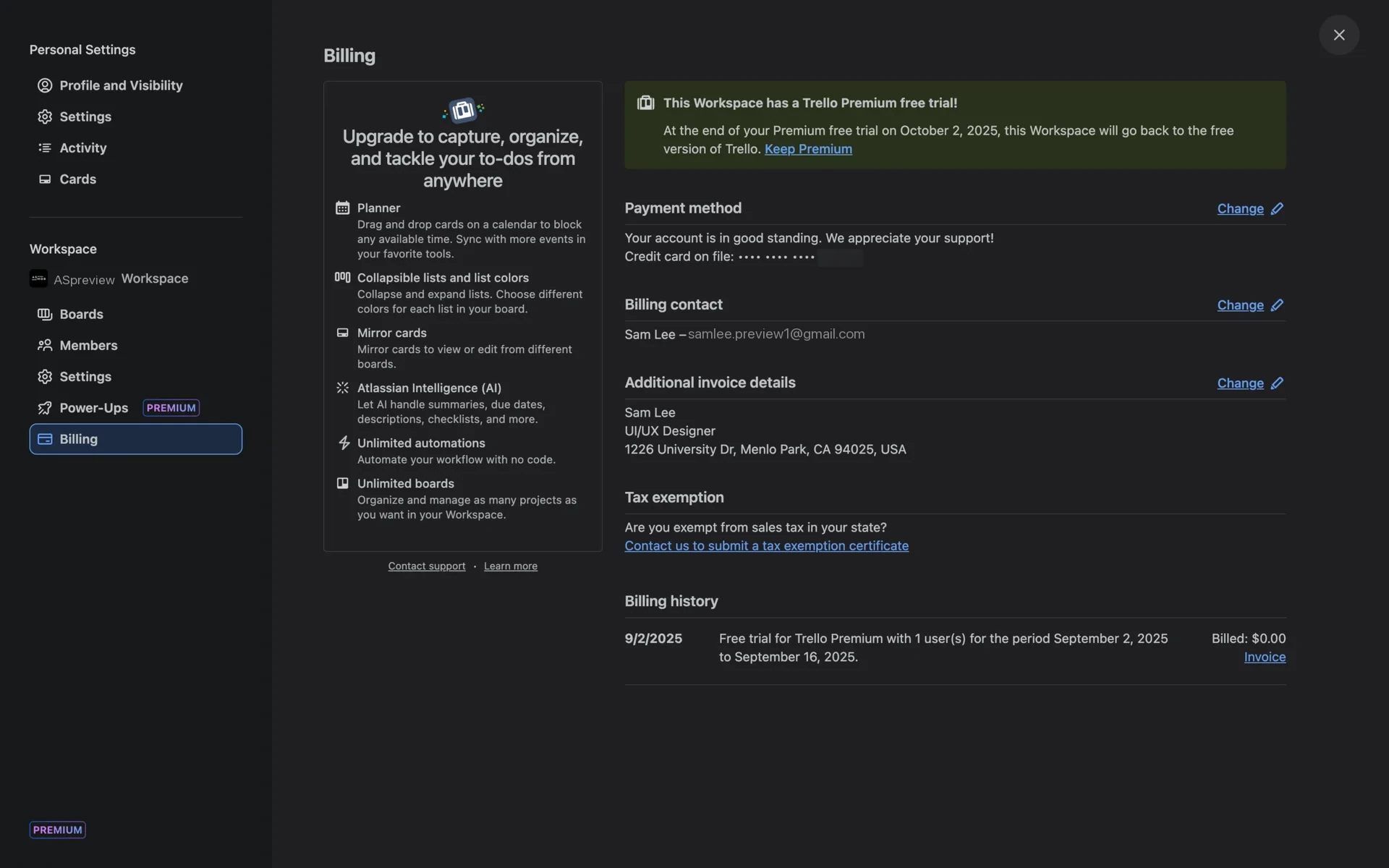
Task: Change Additional invoice details
Action: [x=1240, y=383]
